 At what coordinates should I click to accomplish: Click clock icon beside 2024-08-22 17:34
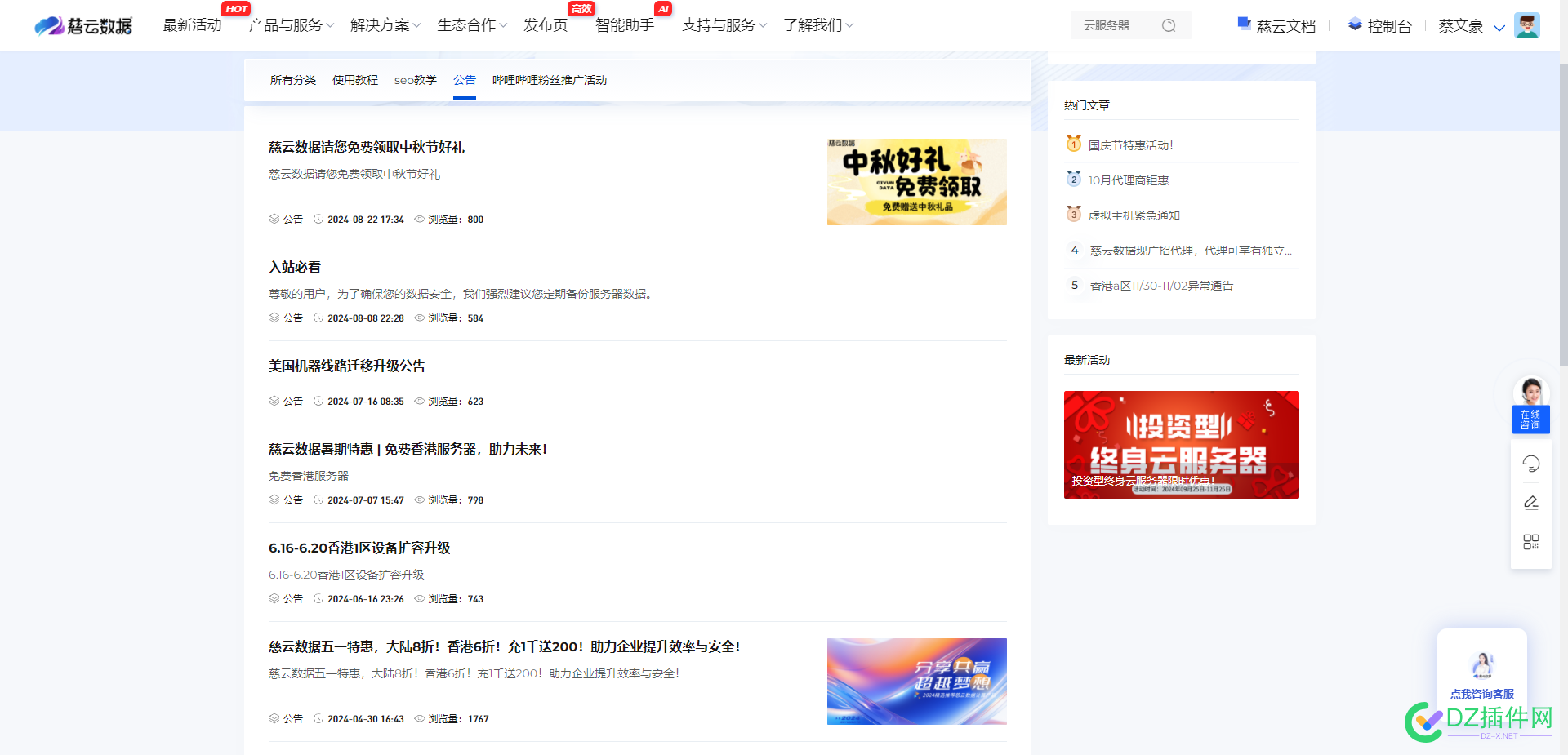click(x=318, y=219)
